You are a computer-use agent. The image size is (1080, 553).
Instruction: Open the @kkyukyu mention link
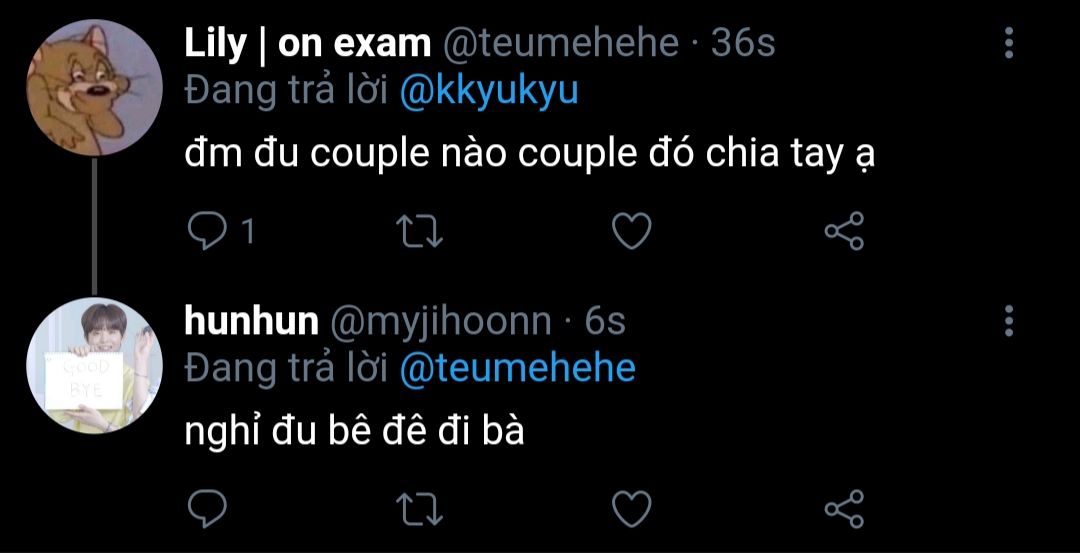pos(489,92)
